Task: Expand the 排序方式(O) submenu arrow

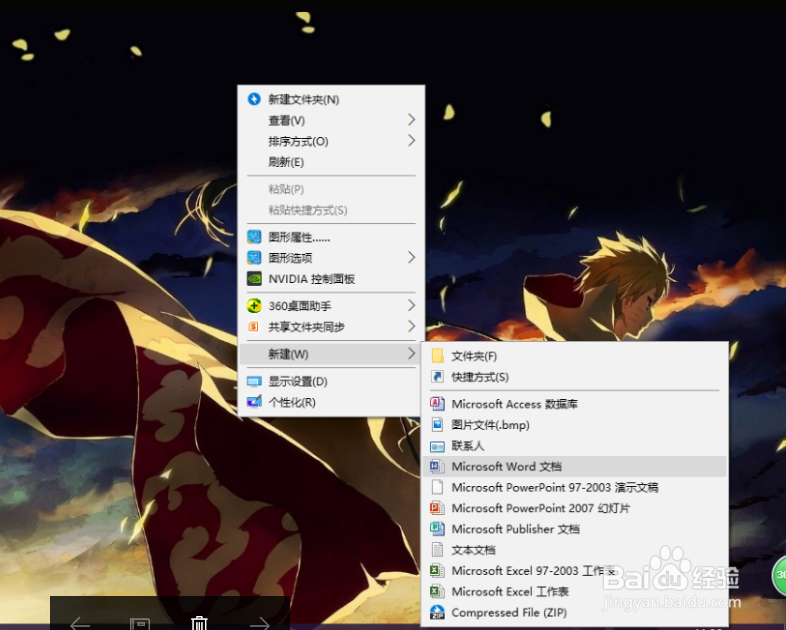Action: click(x=412, y=141)
